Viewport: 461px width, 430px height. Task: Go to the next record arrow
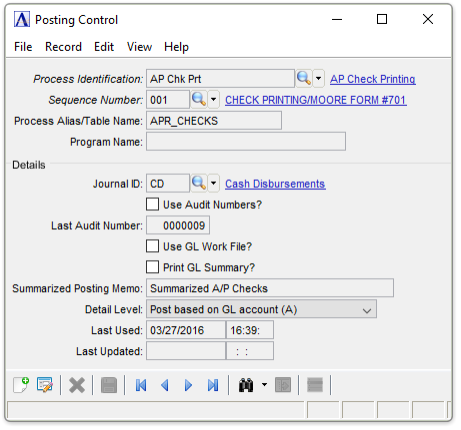[188, 385]
